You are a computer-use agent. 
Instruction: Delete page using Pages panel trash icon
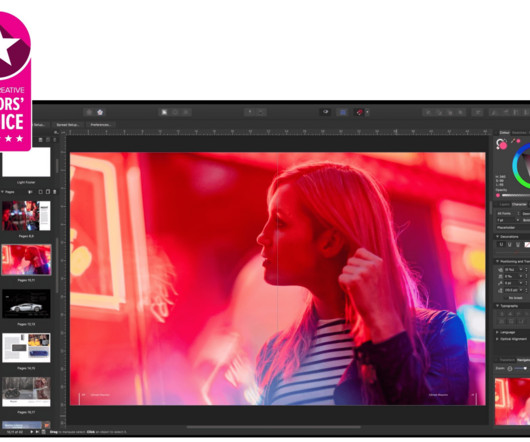point(55,192)
